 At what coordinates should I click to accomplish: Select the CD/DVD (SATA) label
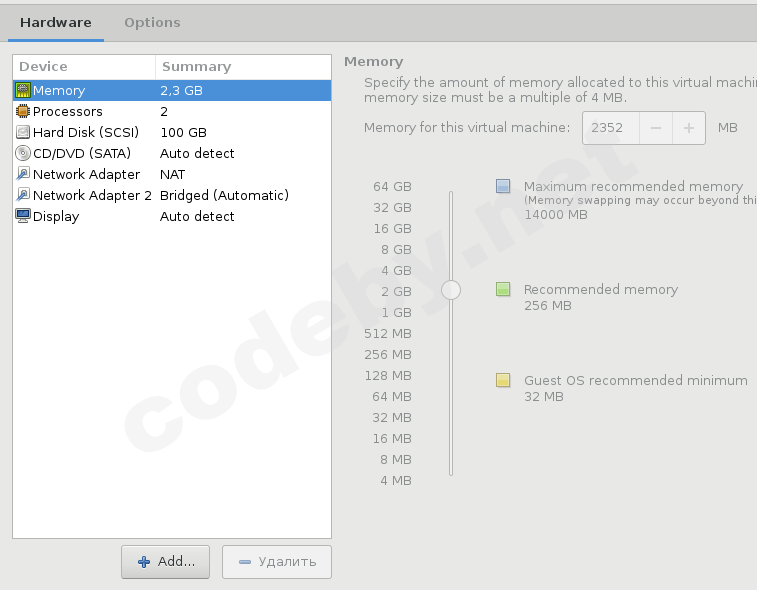pos(82,153)
